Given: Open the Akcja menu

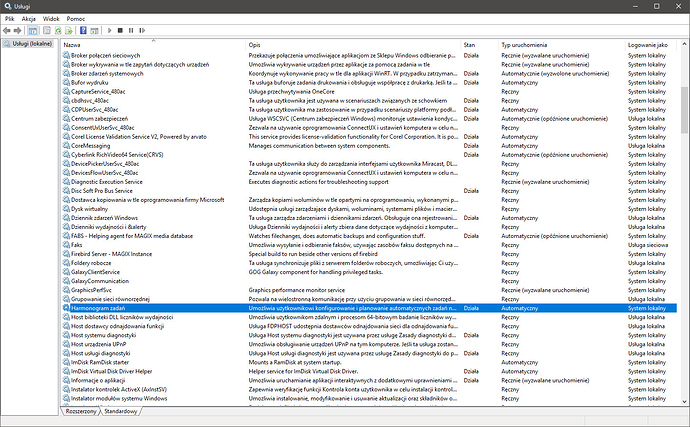Looking at the screenshot, I should point(31,19).
